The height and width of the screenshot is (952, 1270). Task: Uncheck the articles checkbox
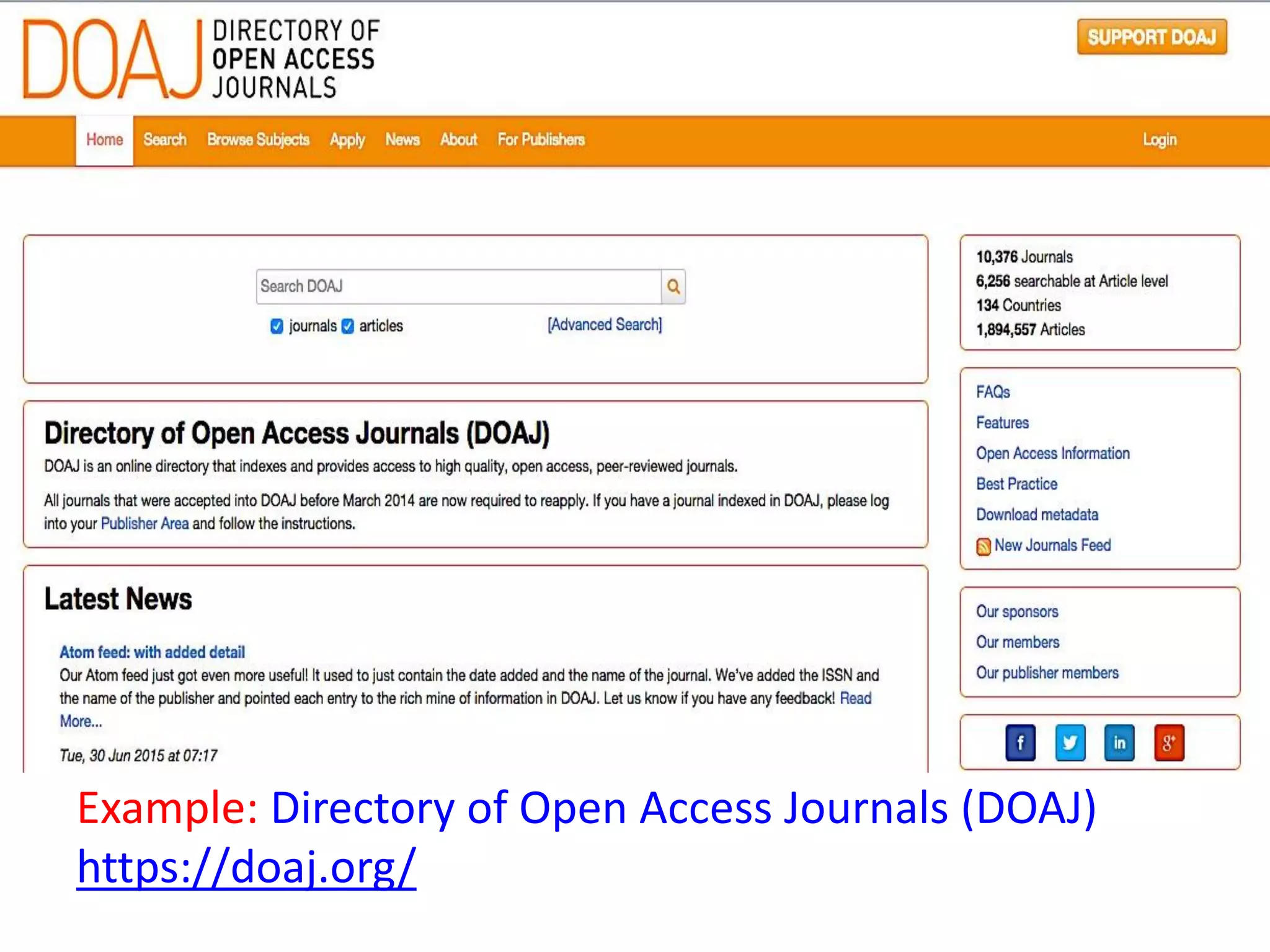[348, 326]
